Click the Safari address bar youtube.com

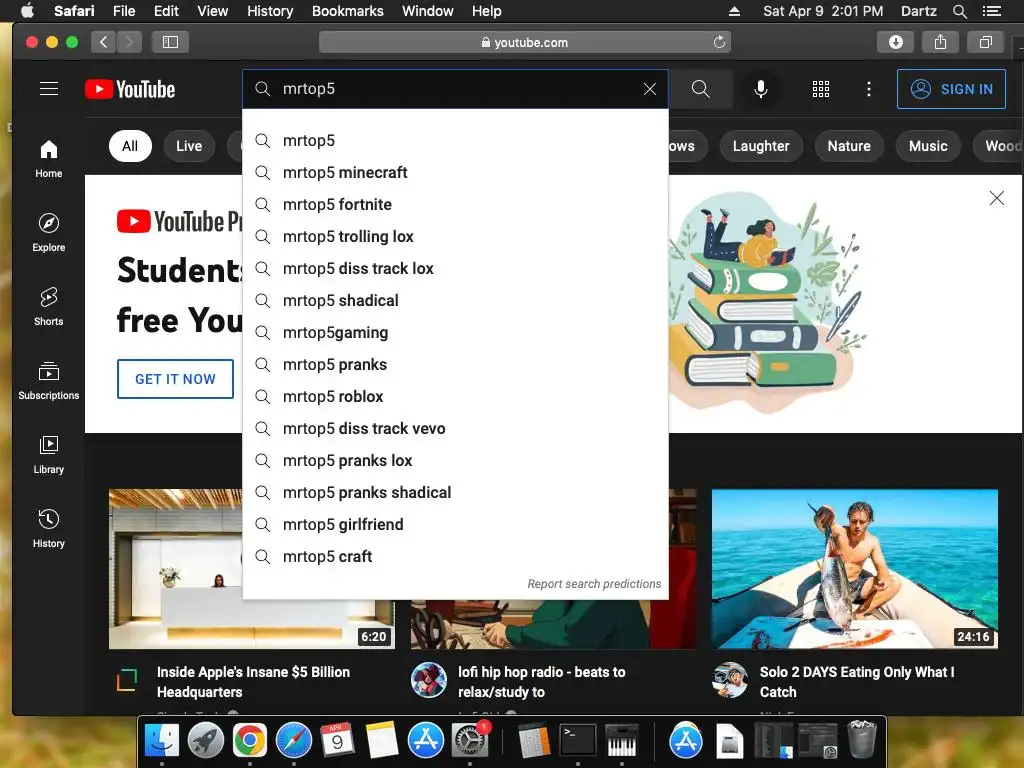point(524,42)
